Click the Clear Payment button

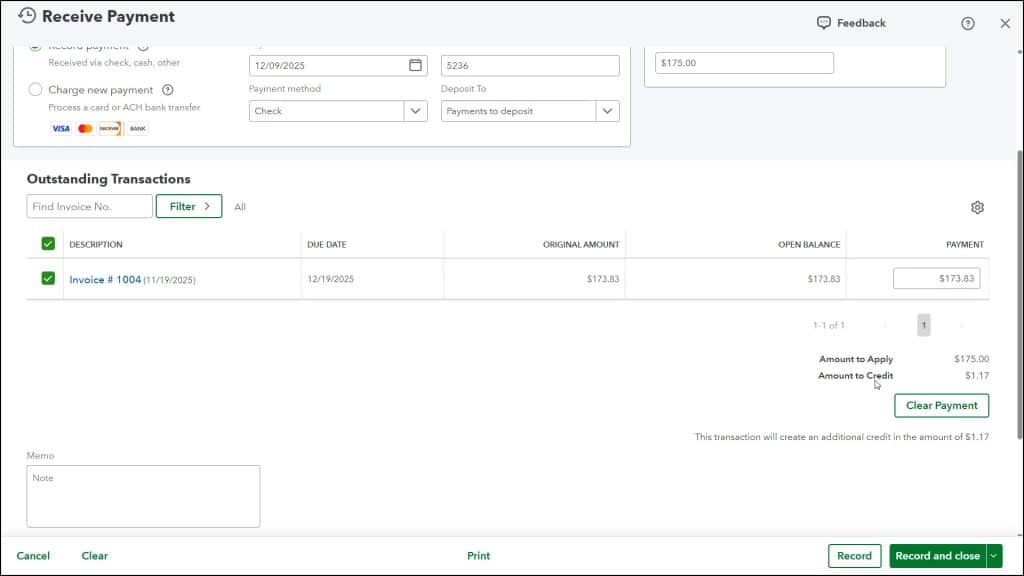click(x=941, y=405)
